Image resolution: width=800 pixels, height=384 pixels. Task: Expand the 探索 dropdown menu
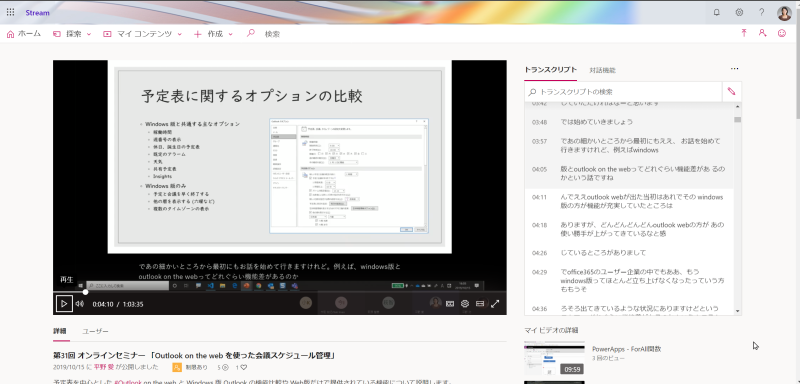click(72, 34)
